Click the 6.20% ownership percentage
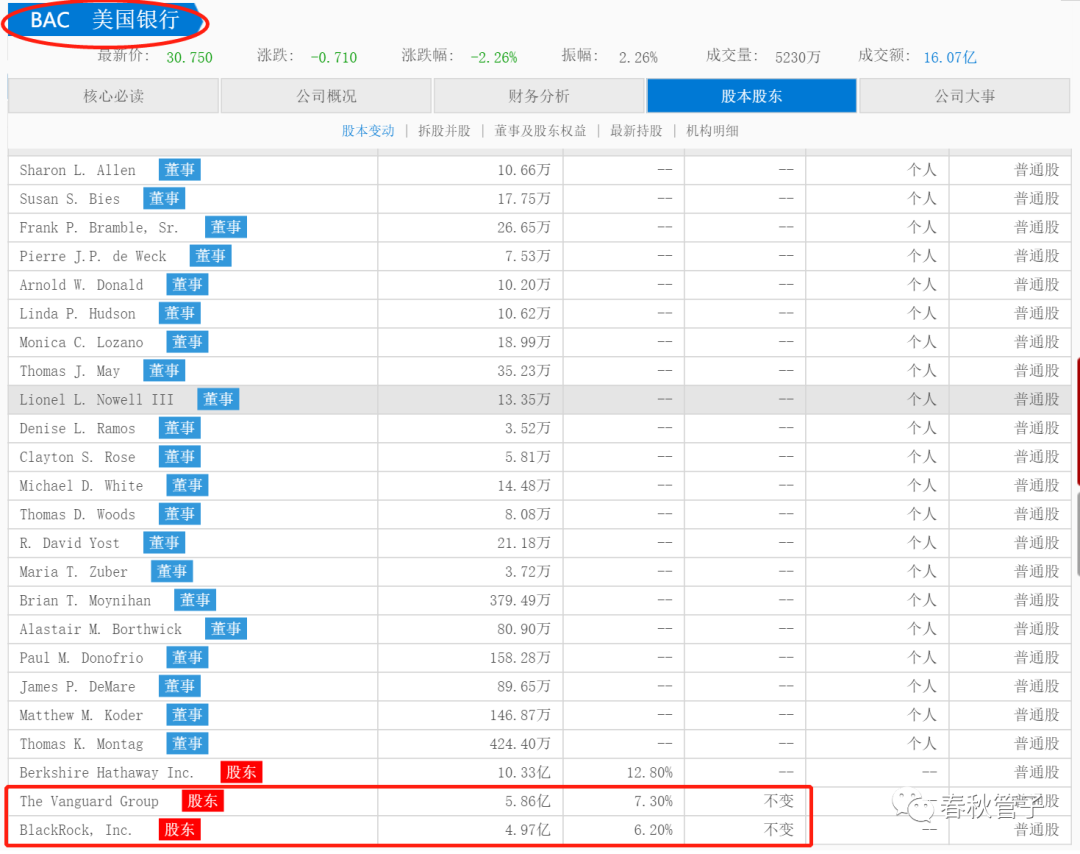The image size is (1080, 854). (653, 831)
